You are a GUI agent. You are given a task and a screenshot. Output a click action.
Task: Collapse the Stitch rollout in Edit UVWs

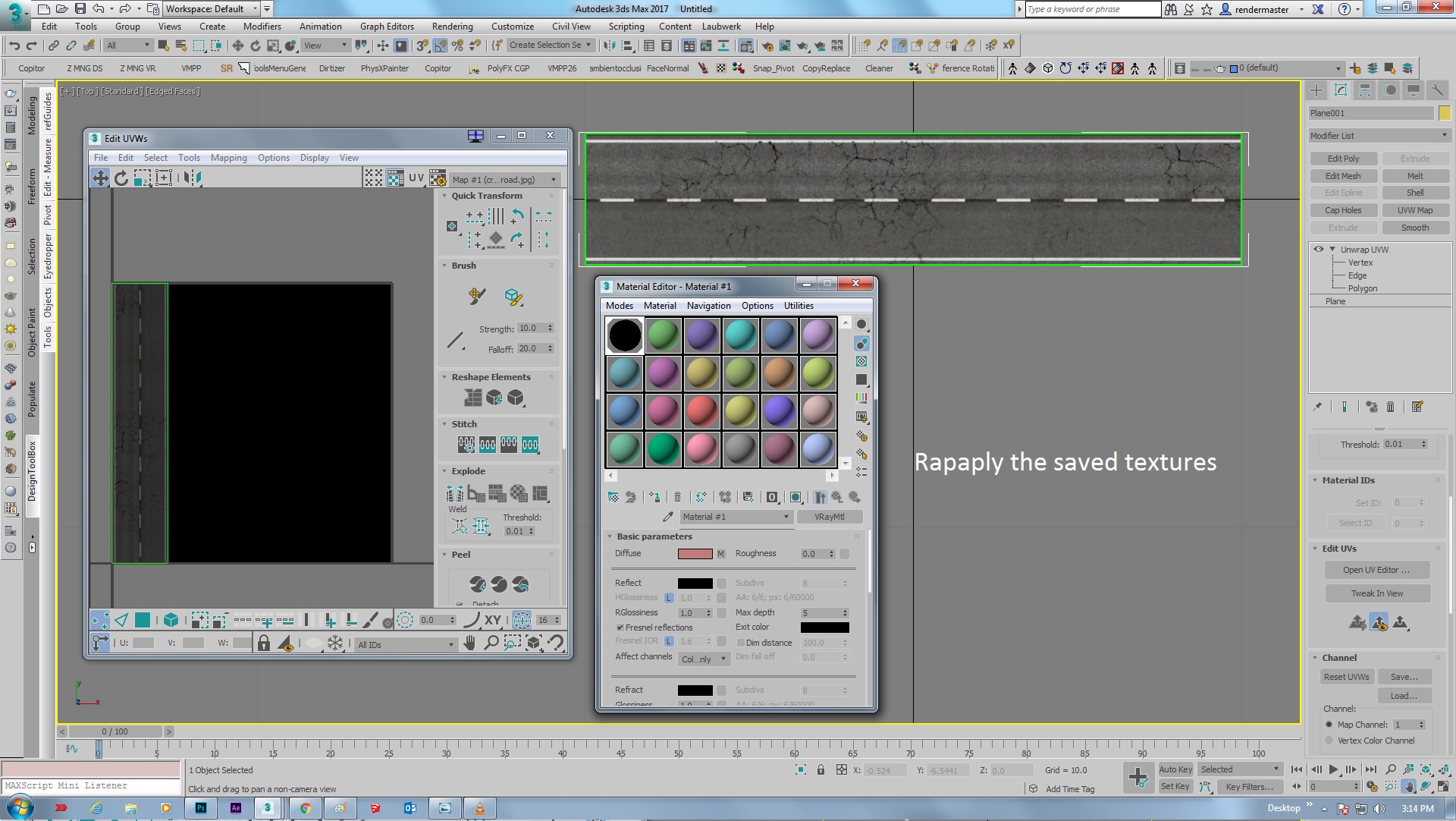(445, 424)
